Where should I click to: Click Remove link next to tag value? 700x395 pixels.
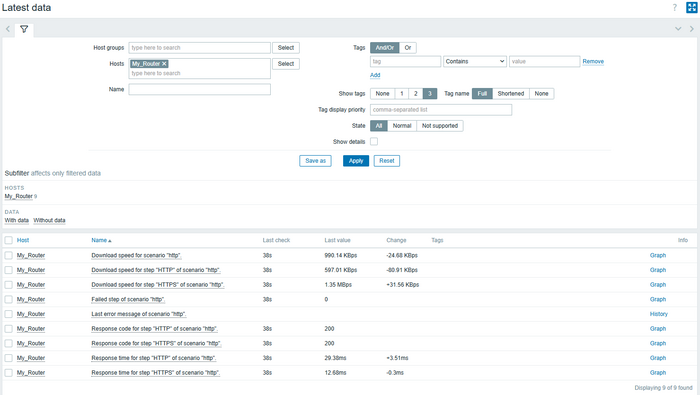point(593,62)
